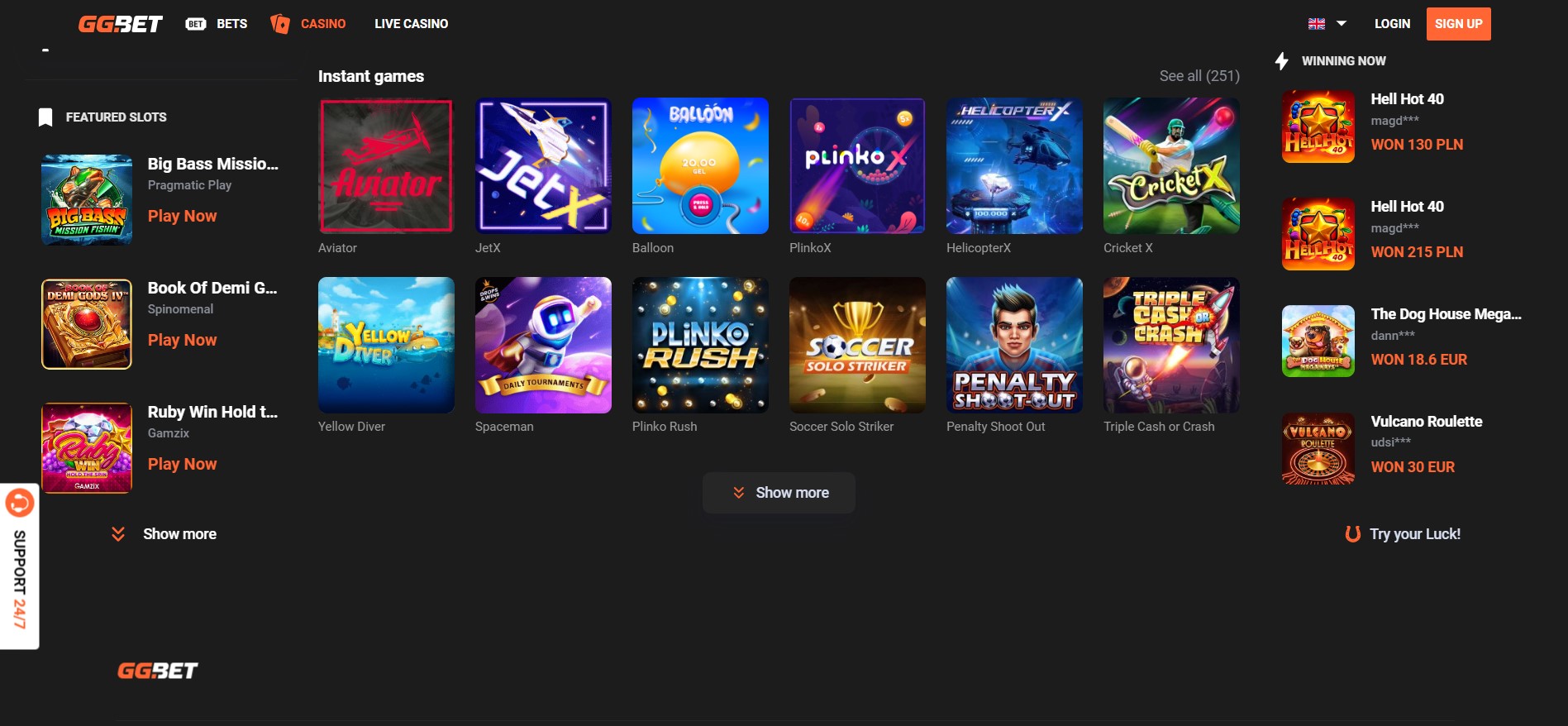This screenshot has width=1568, height=726.
Task: Click the casino cards icon
Action: pos(280,24)
